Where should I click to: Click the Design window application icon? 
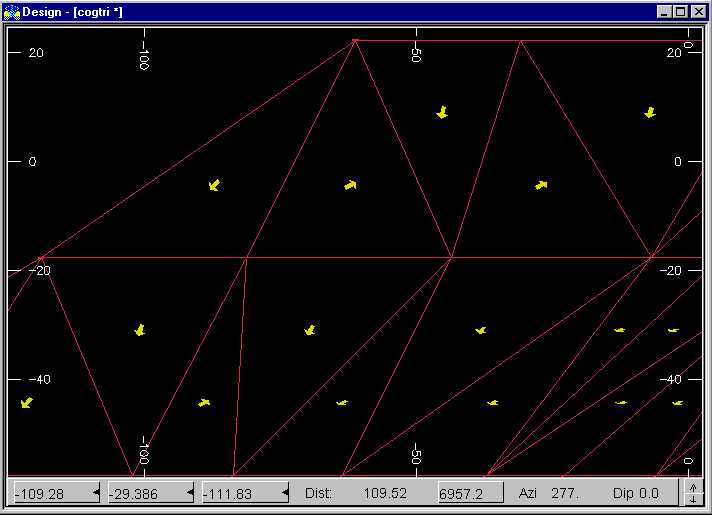click(11, 11)
